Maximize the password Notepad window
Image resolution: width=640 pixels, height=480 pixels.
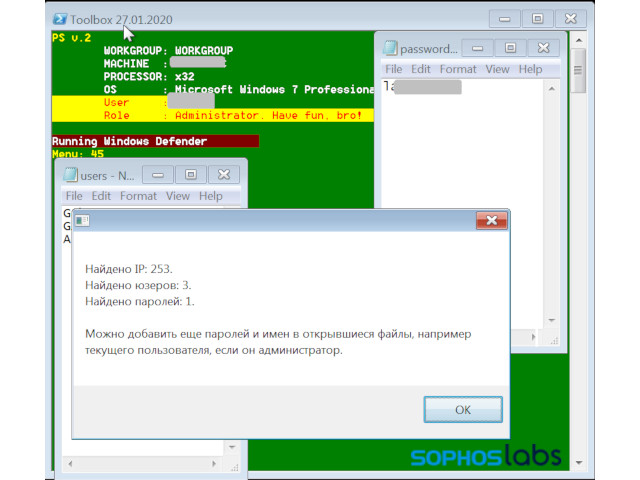510,48
